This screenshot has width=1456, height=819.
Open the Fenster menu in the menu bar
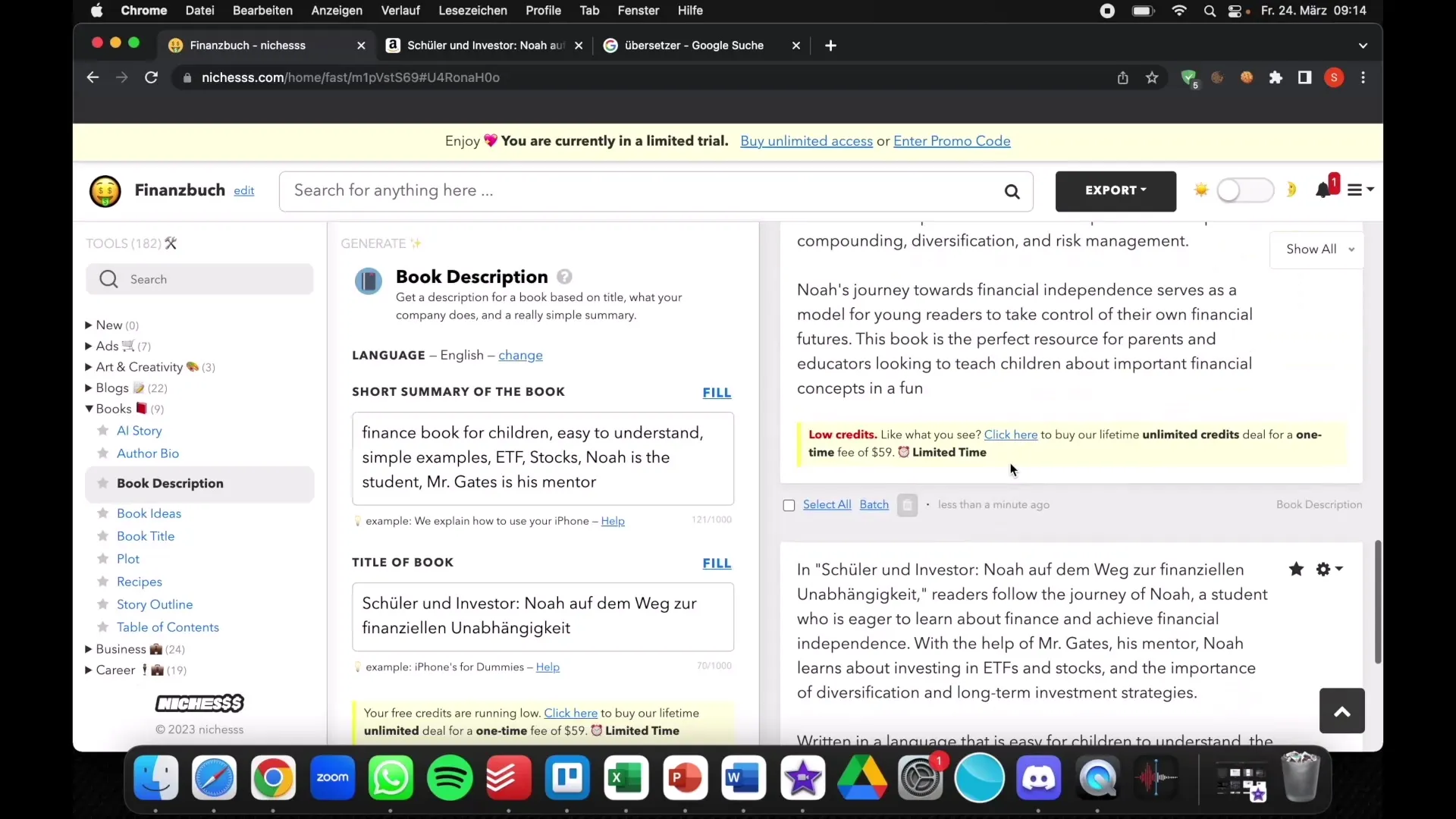(638, 11)
